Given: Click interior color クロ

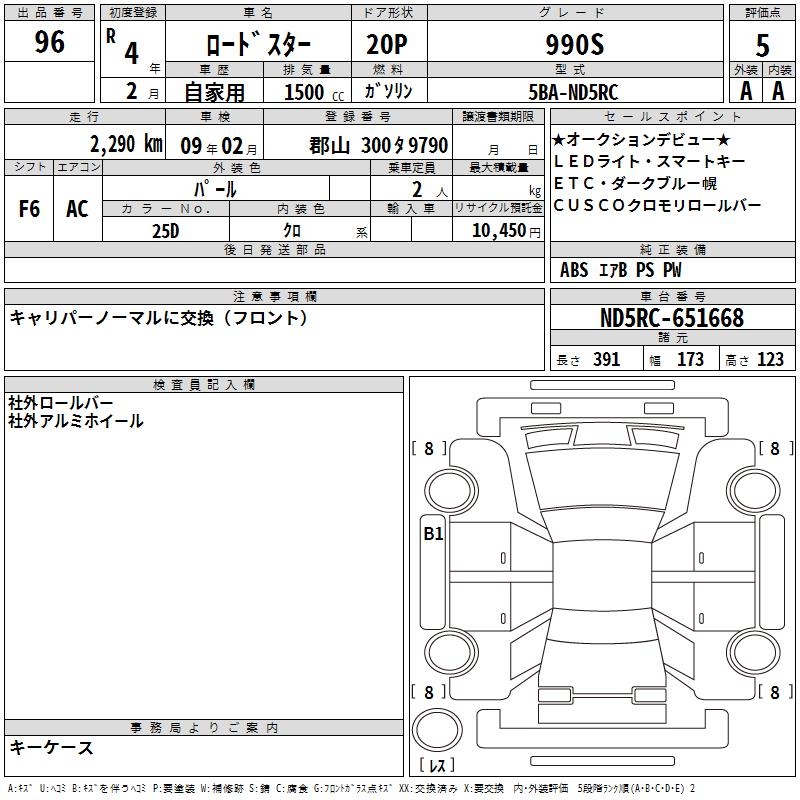Looking at the screenshot, I should click(292, 231).
